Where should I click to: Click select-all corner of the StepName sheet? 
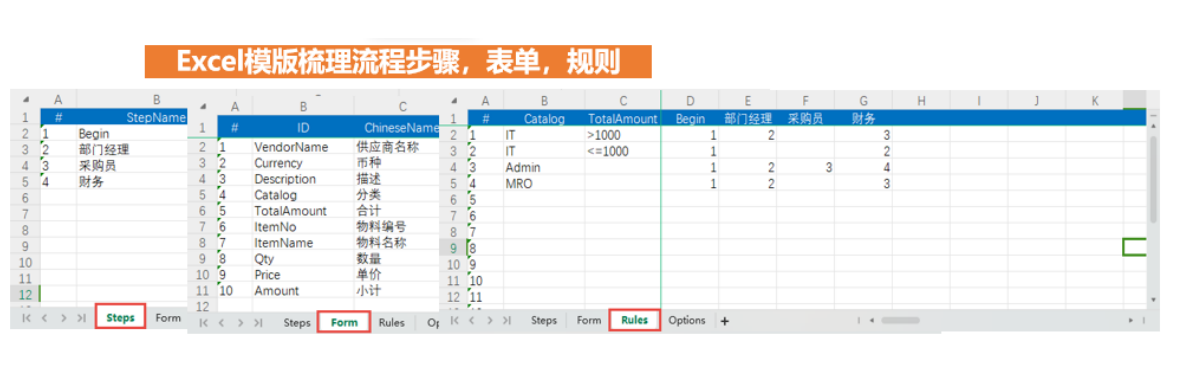[x=26, y=99]
